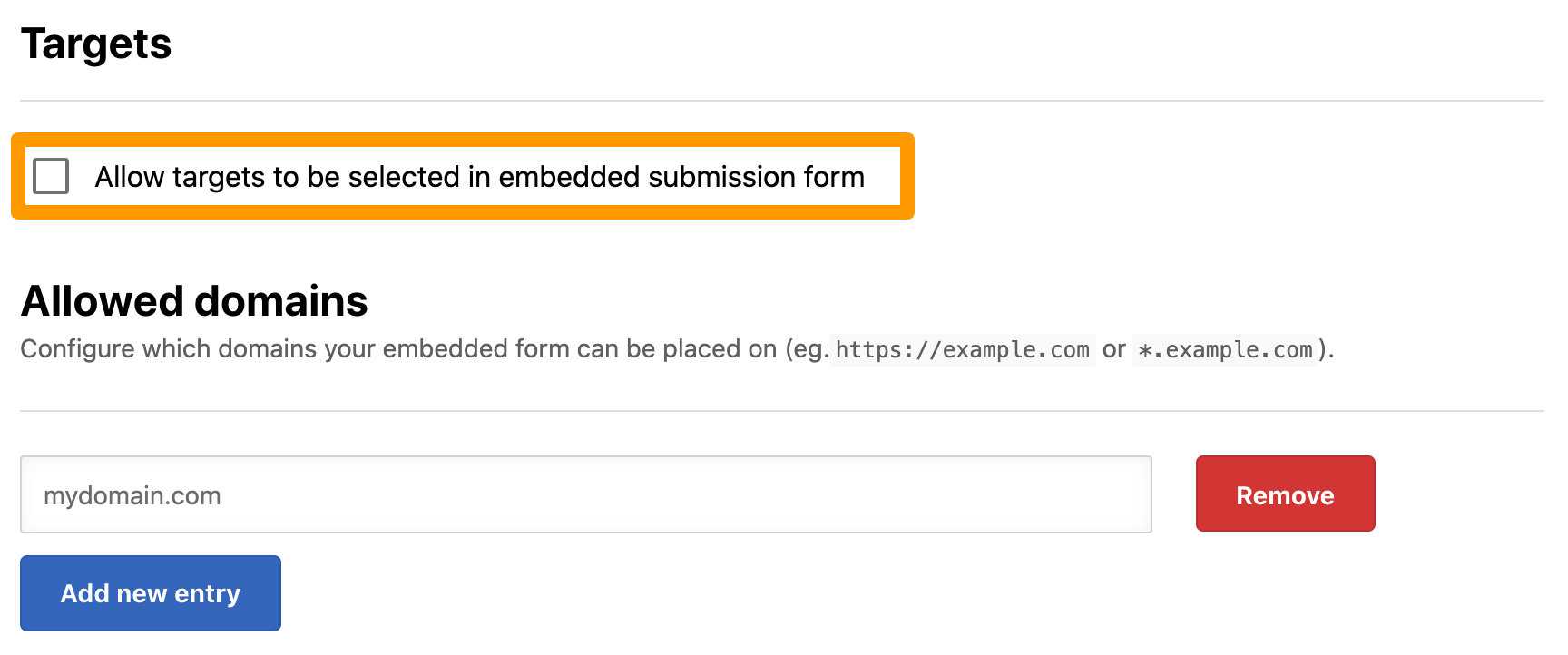Viewport: 1568px width, 655px height.
Task: Select the Allowed domains heading
Action: 194,301
